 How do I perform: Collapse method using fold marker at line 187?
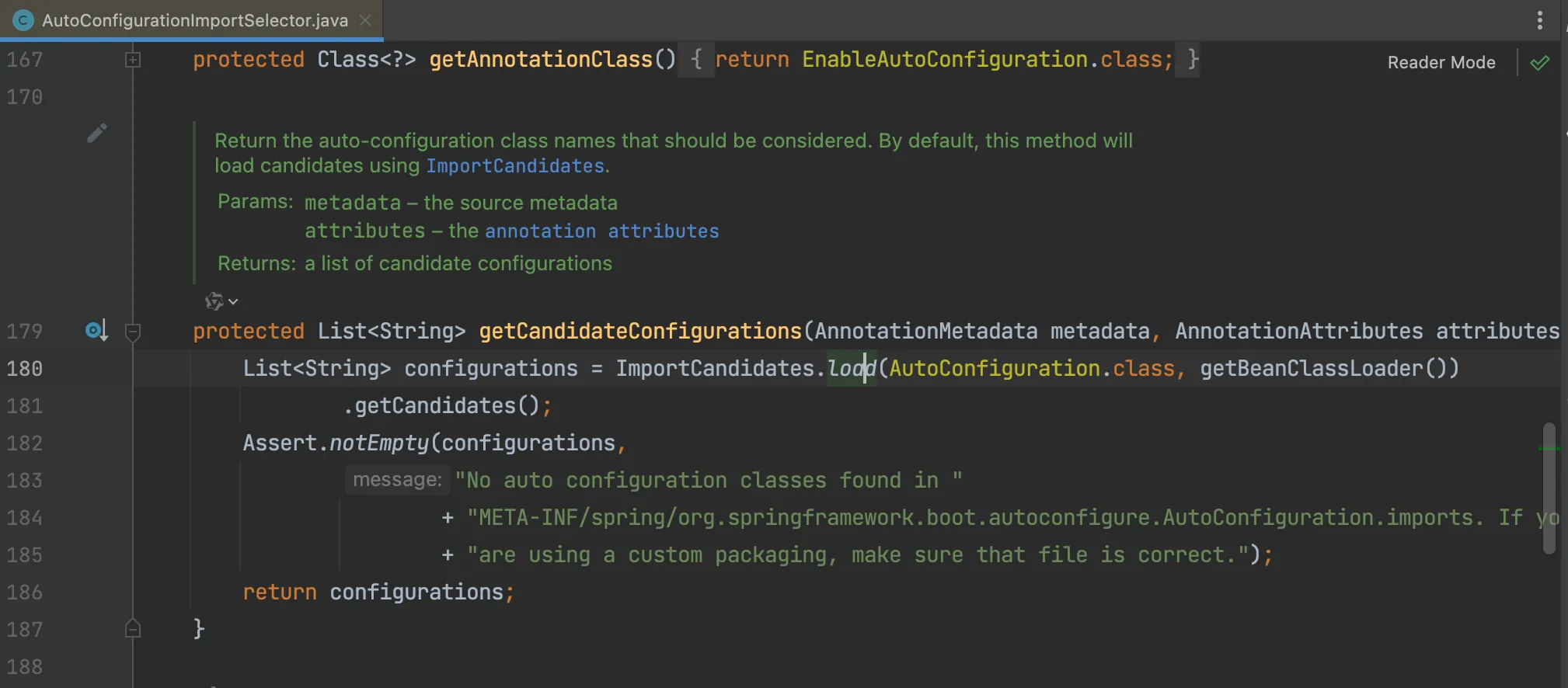coord(133,629)
